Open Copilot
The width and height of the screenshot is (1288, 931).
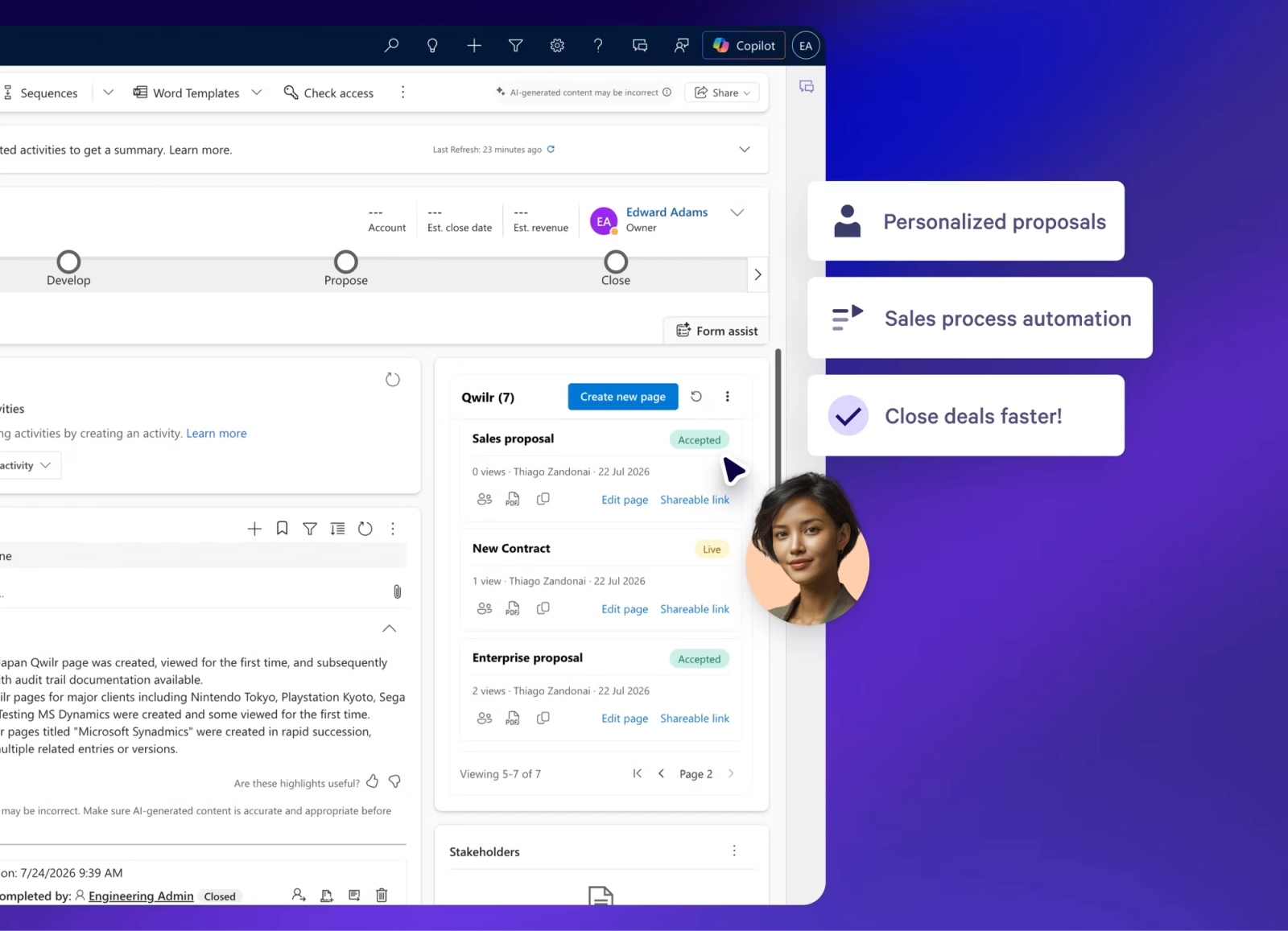click(x=744, y=46)
